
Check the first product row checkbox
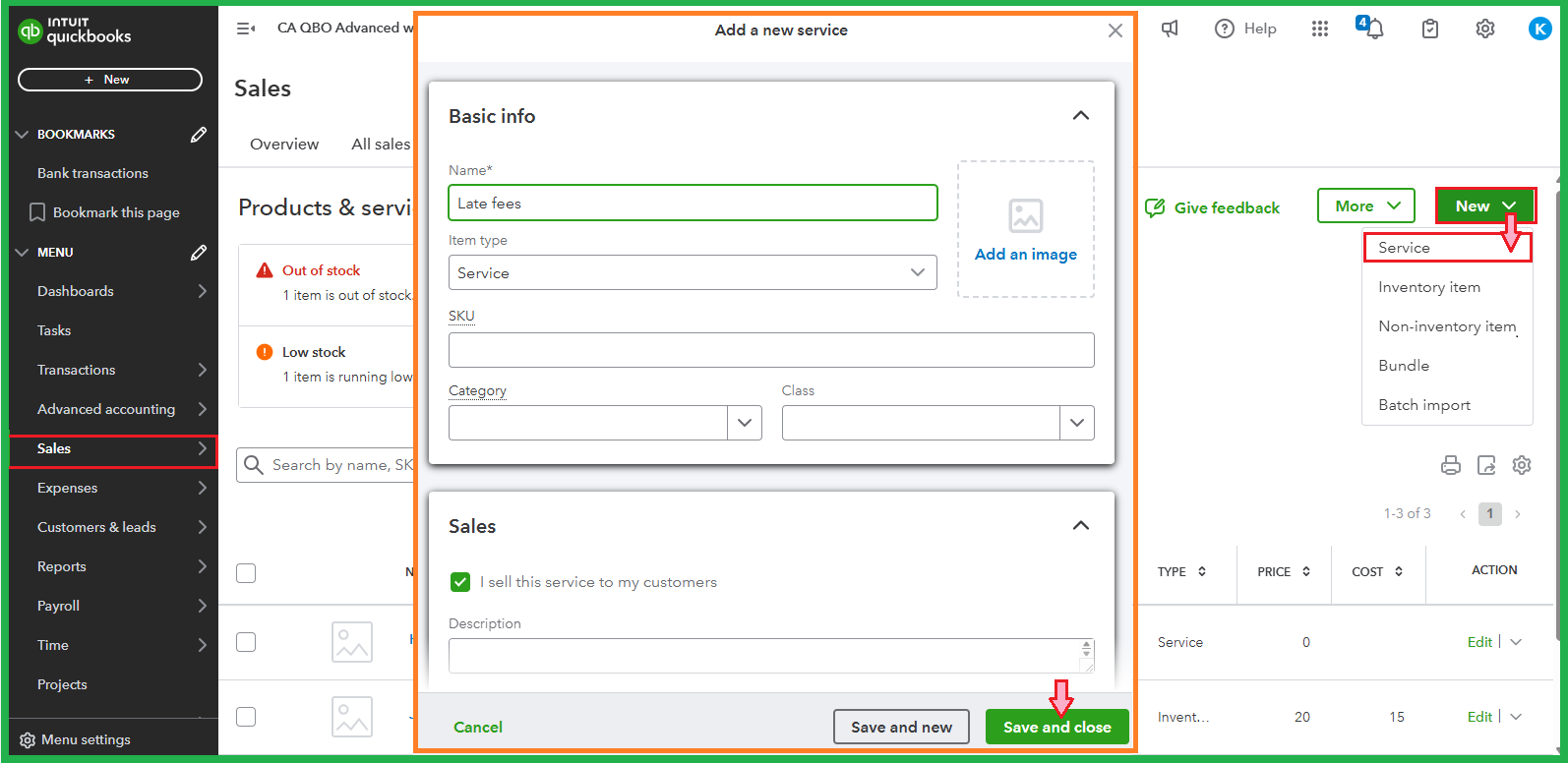tap(246, 642)
